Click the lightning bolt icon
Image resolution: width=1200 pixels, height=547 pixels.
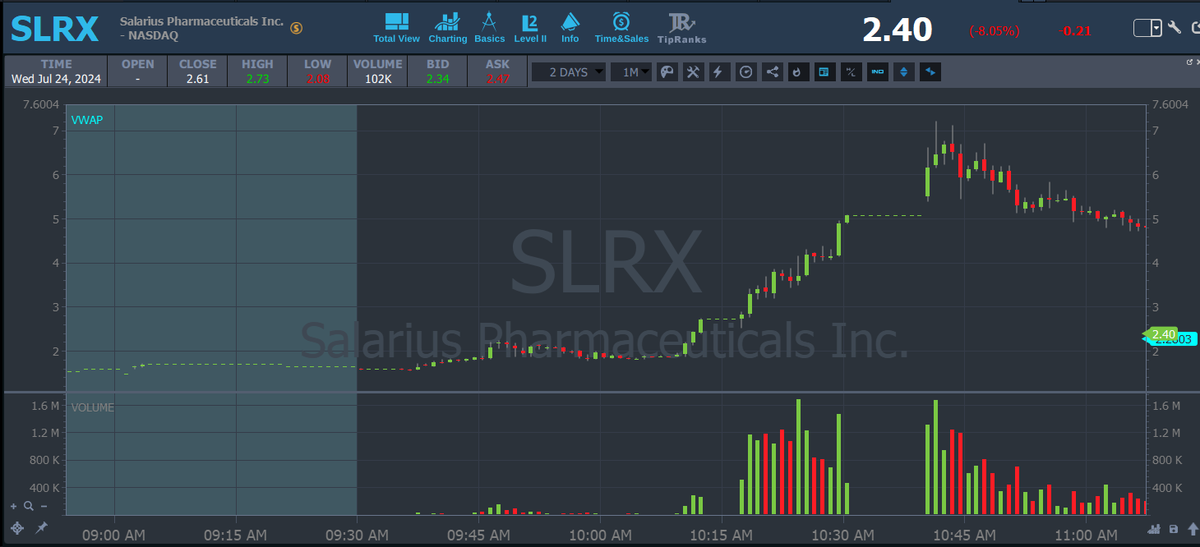(x=719, y=72)
